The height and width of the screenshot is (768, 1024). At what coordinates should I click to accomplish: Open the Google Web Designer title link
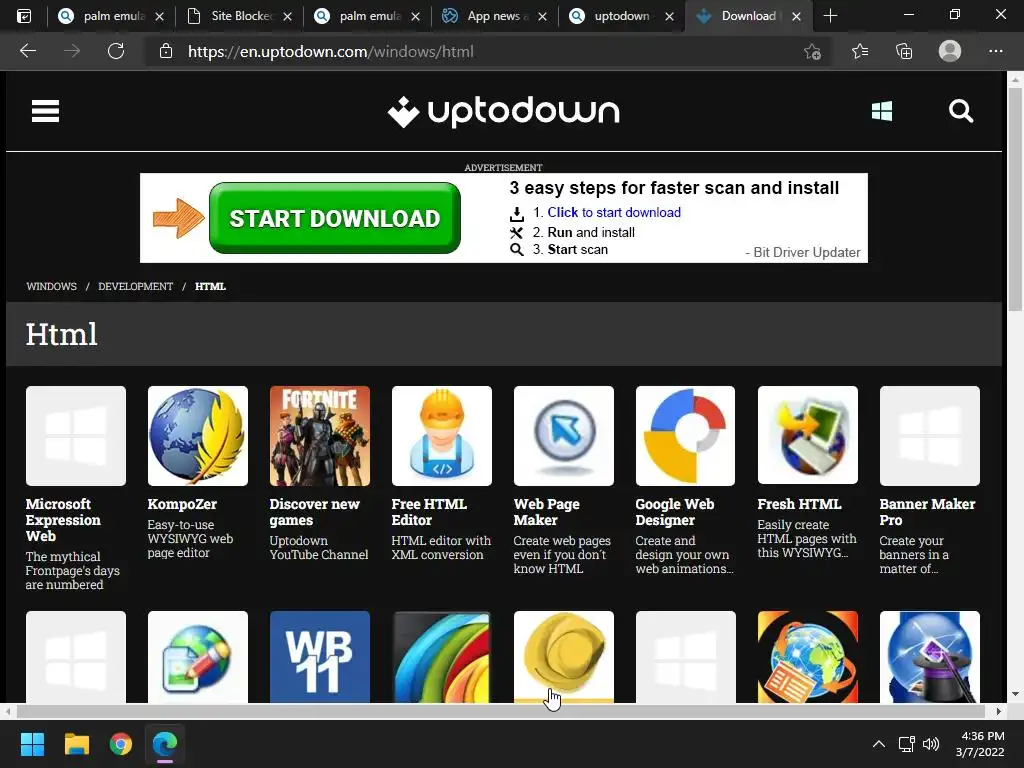675,512
